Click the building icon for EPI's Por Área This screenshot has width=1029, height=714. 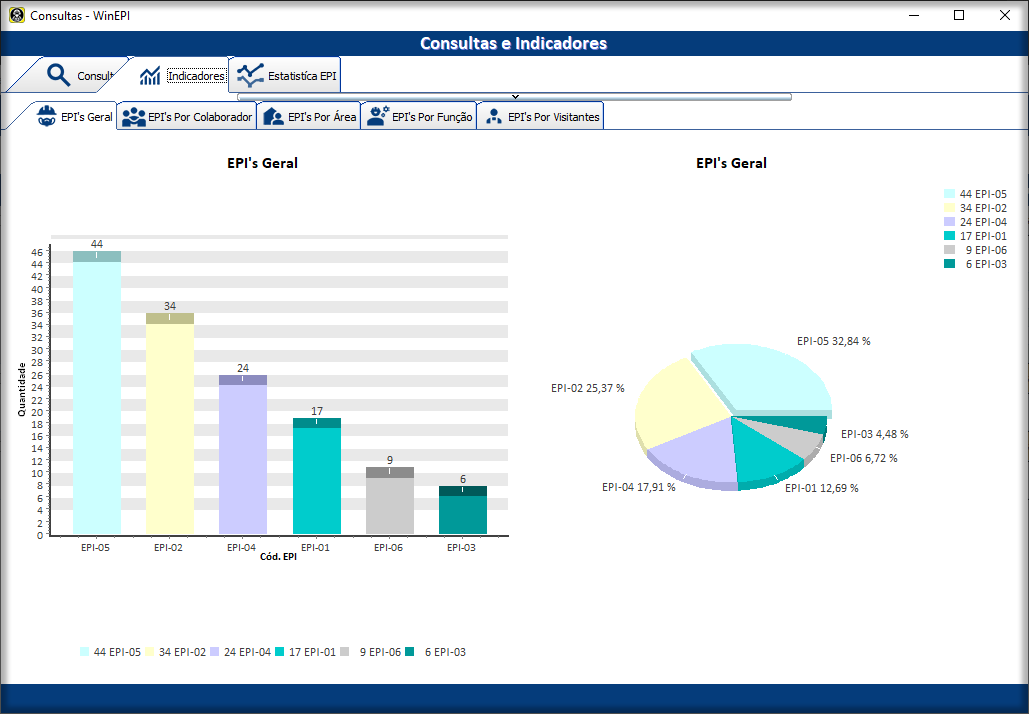coord(273,117)
